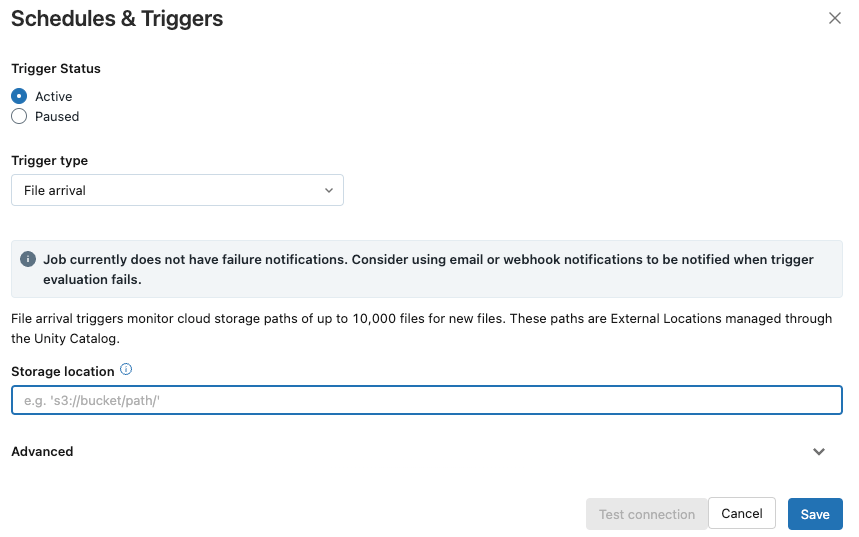Screen dimensions: 859x537
Task: Click the Schedules & Triggers dialog title
Action: pos(117,19)
